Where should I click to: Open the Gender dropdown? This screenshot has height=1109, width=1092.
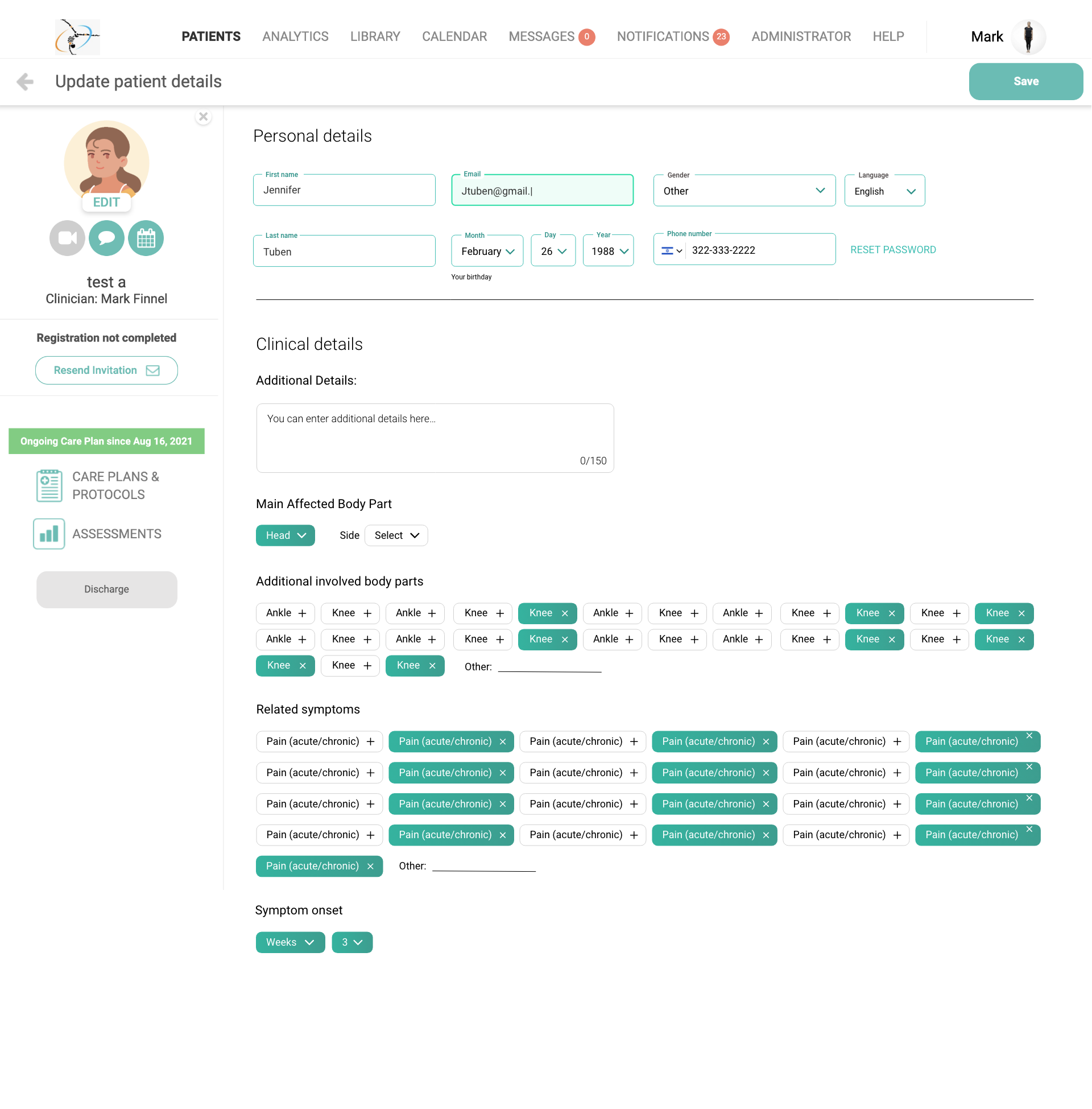(744, 191)
